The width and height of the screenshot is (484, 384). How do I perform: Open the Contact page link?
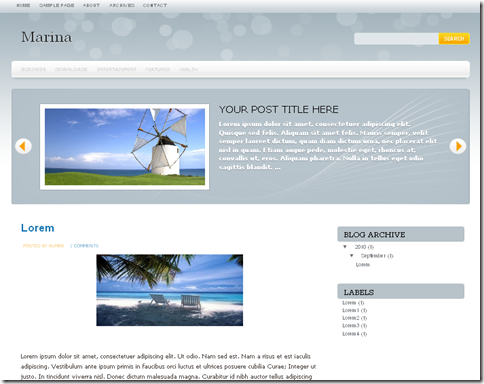pyautogui.click(x=155, y=5)
